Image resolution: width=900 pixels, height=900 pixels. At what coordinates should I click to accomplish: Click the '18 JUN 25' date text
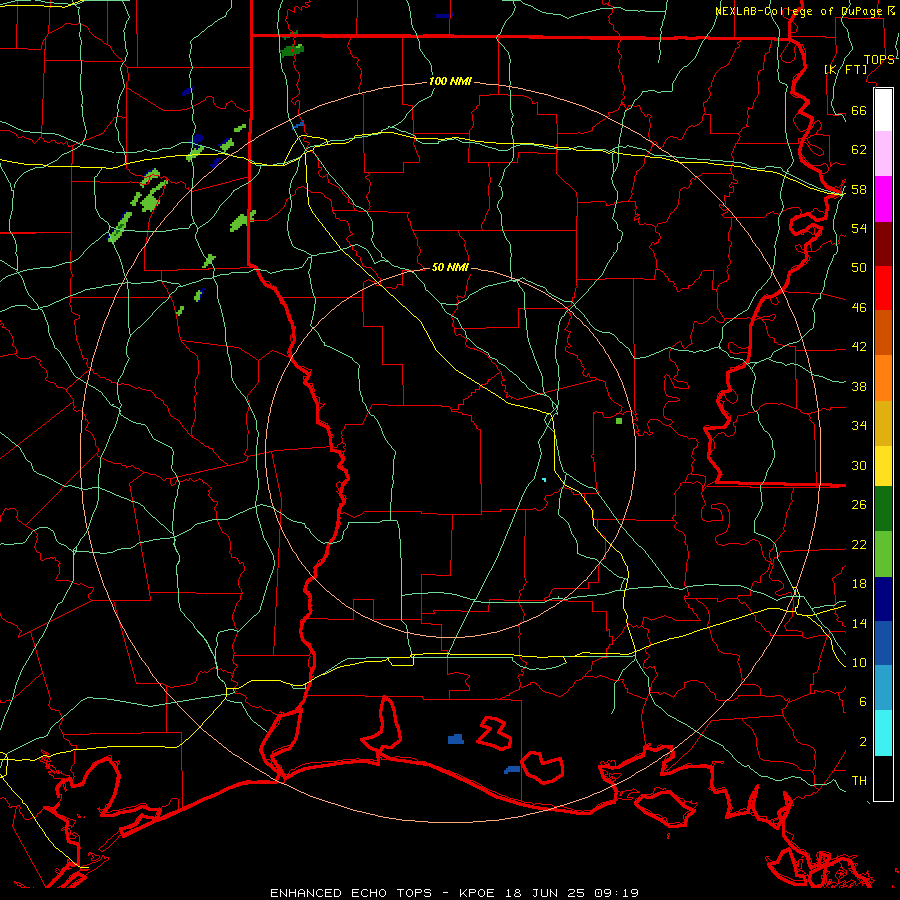545,893
